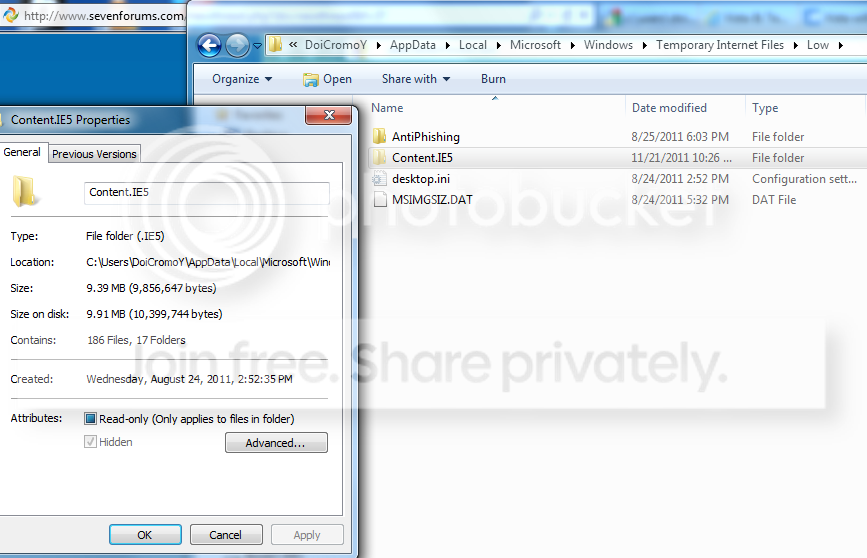The image size is (867, 558).
Task: Select the desktop.ini file name
Action: 421,179
